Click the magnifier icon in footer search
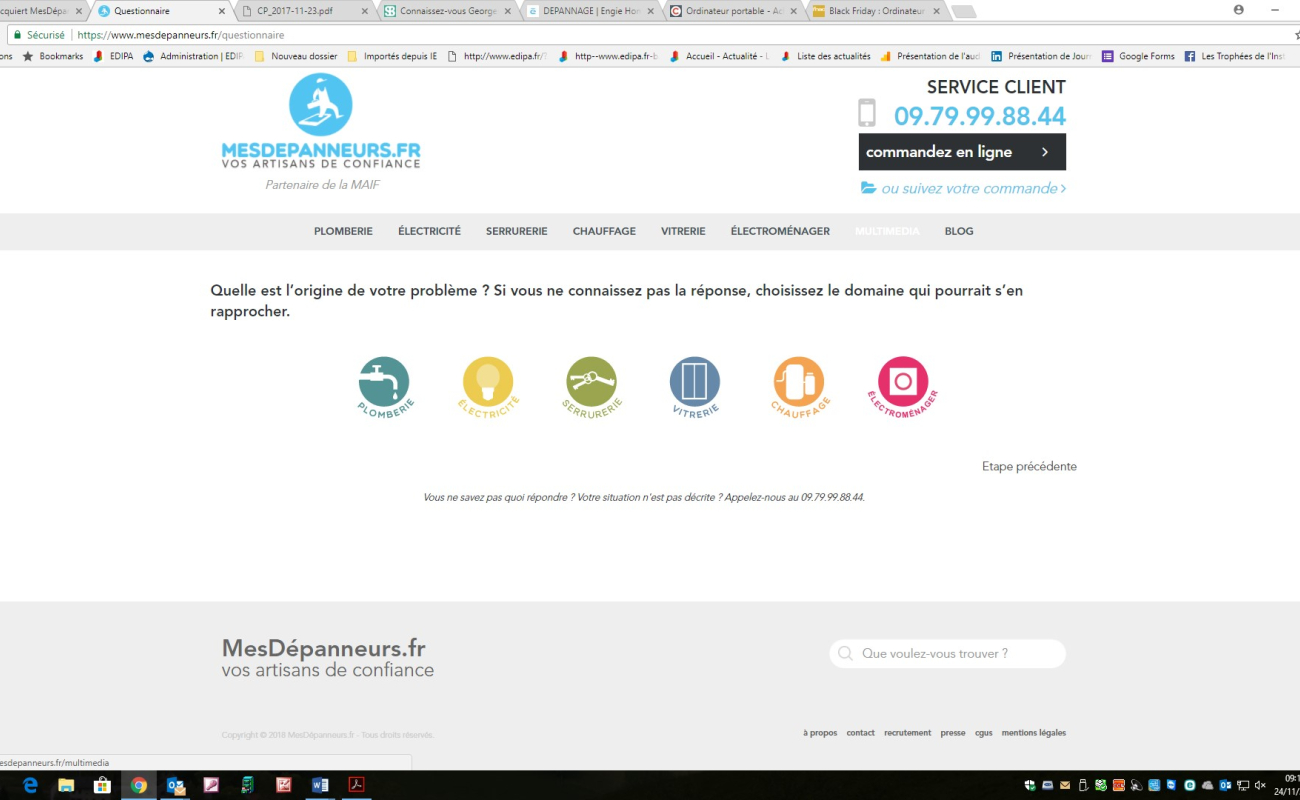 coord(845,653)
